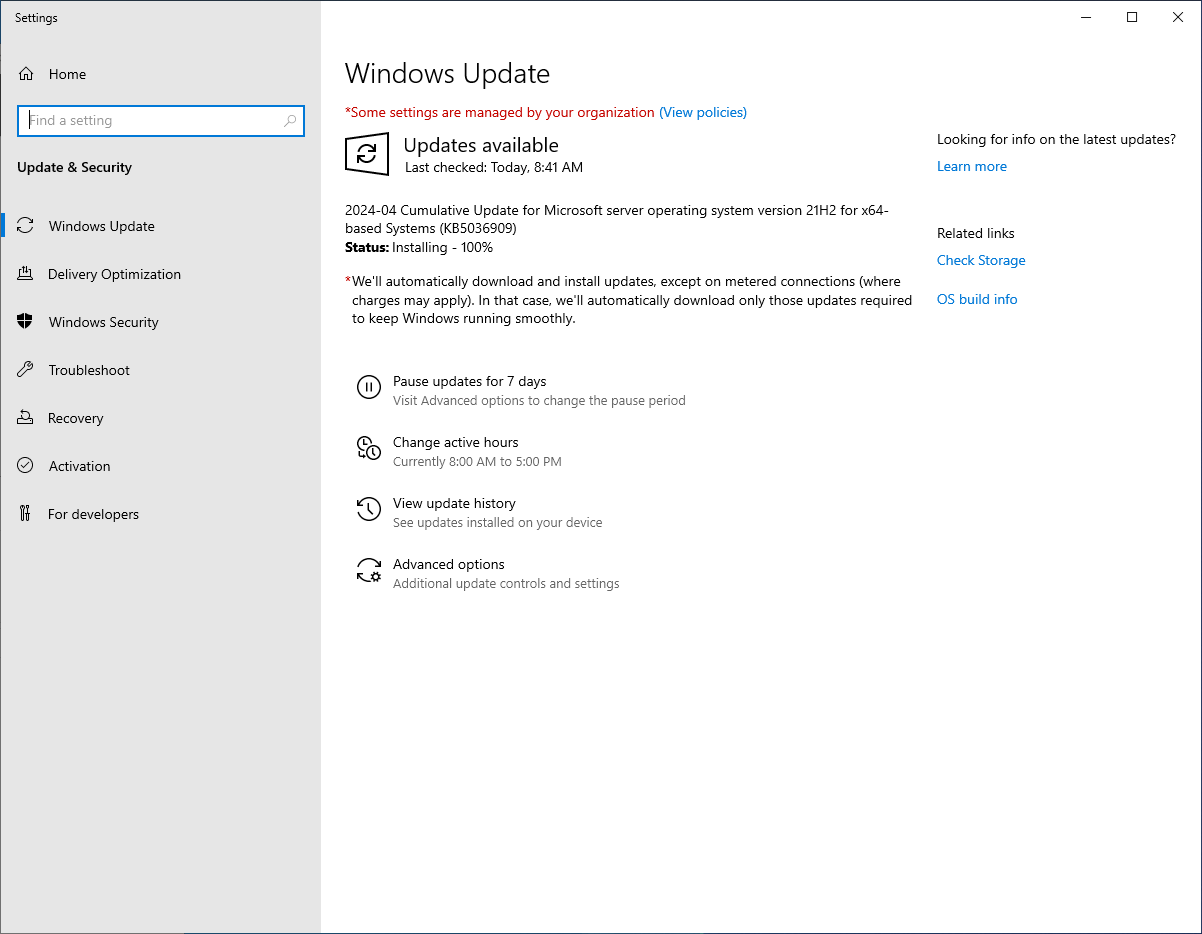
Task: Click the Windows Security shield icon
Action: point(26,322)
